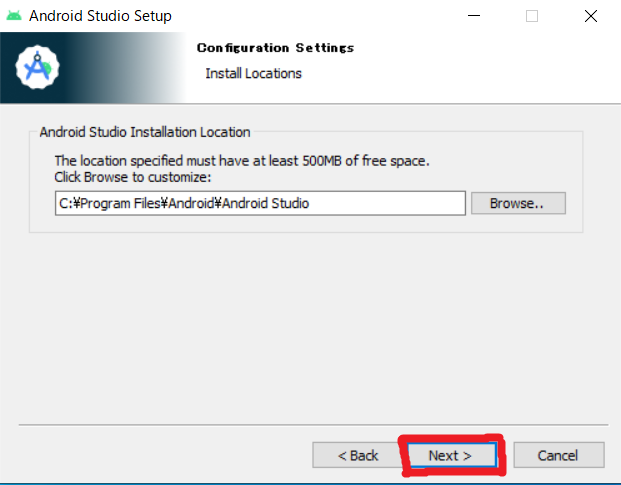This screenshot has height=485, width=621.
Task: Close the Android Studio Setup dialog
Action: click(591, 16)
